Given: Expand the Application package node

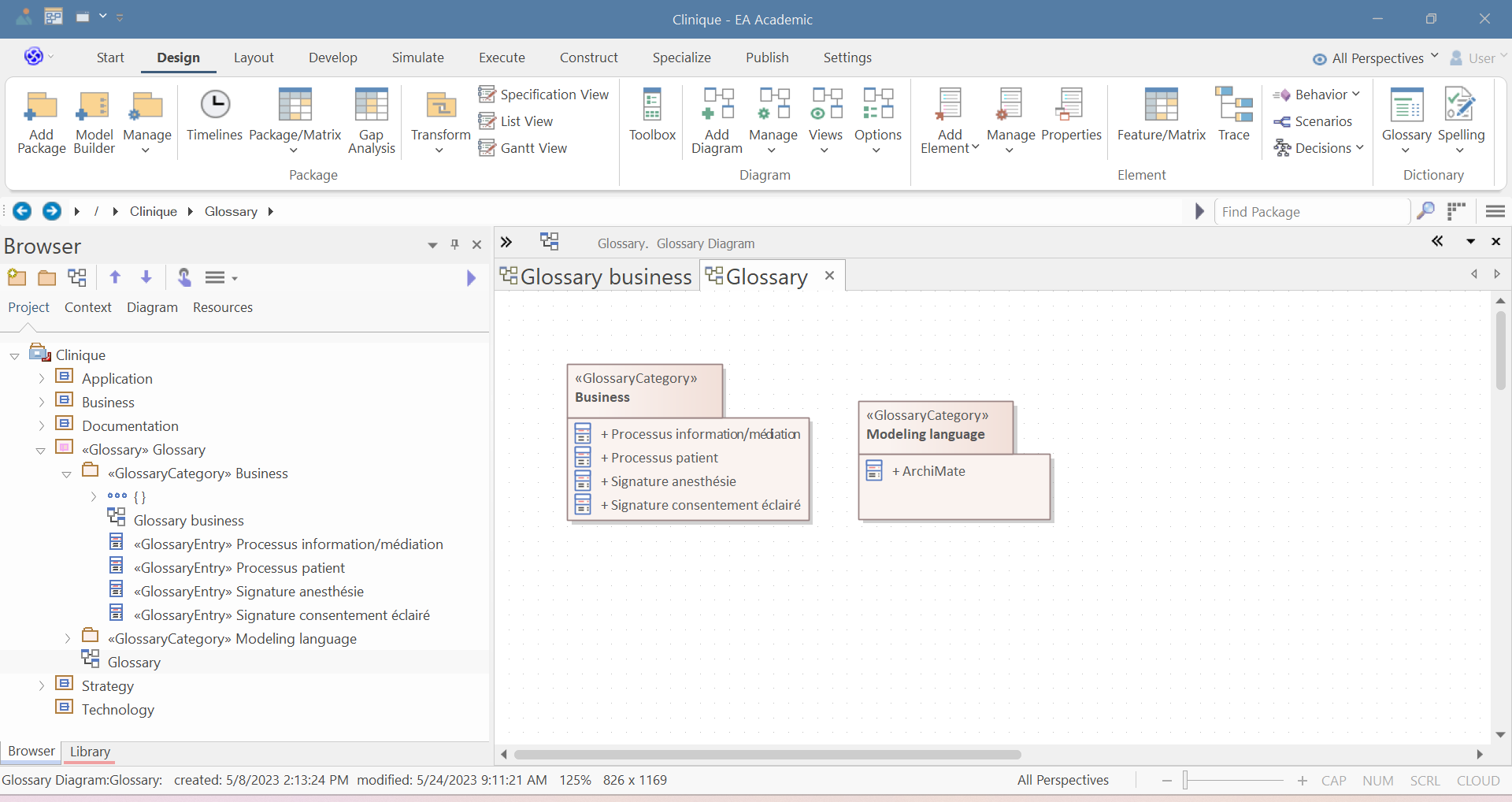Looking at the screenshot, I should [42, 379].
